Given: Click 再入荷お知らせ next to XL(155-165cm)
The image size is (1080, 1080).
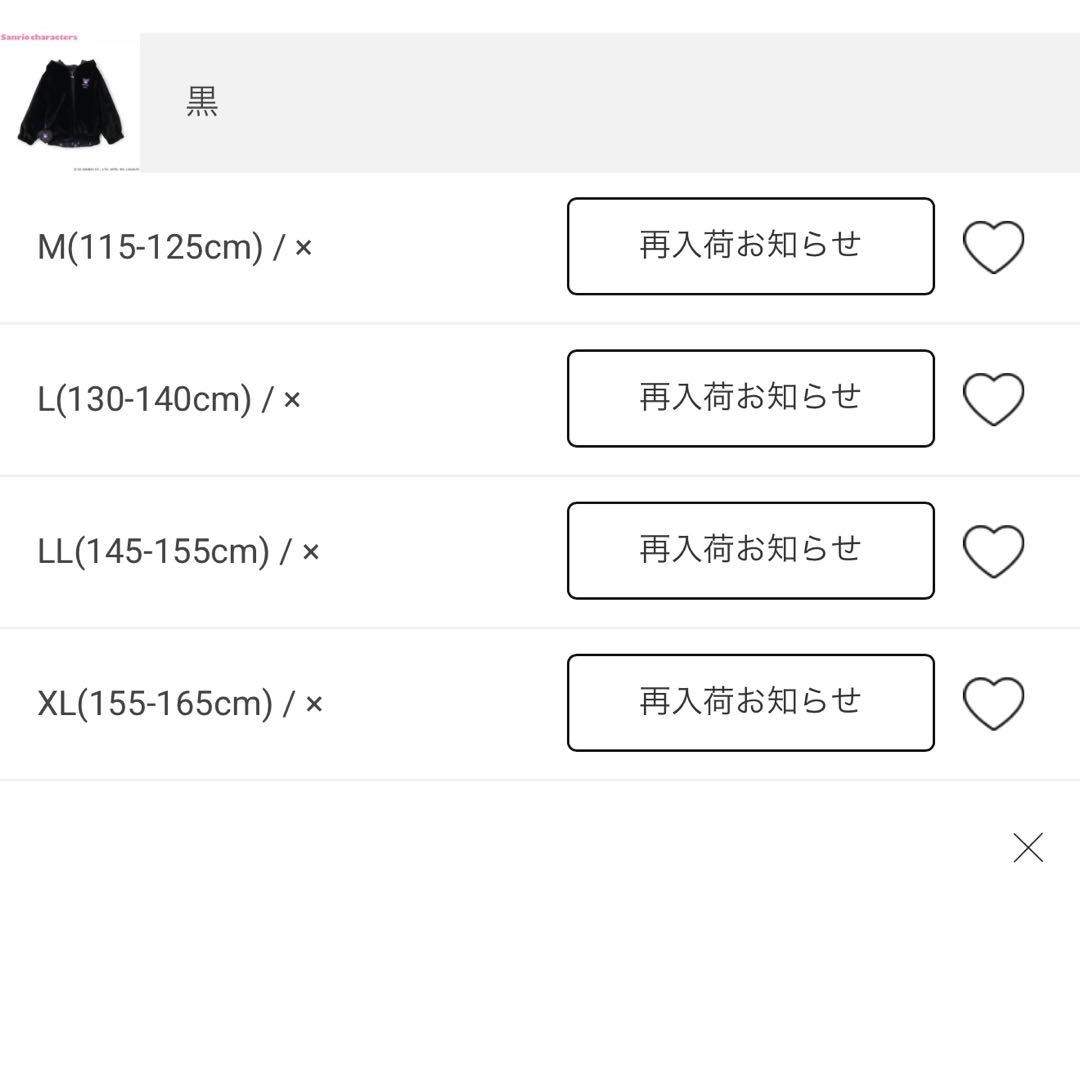Looking at the screenshot, I should (x=749, y=702).
